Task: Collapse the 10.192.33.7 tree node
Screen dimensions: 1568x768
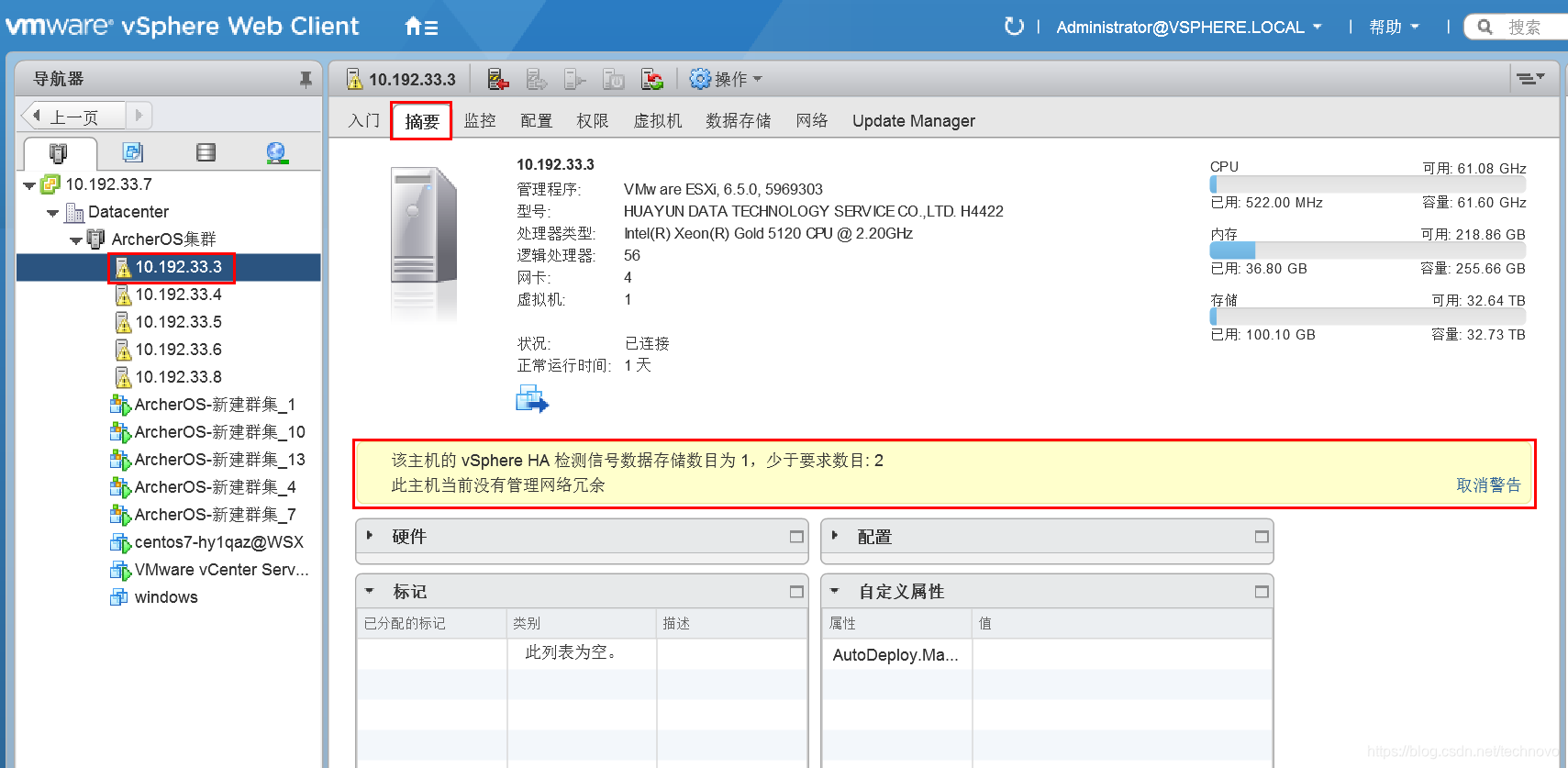Action: coord(29,185)
